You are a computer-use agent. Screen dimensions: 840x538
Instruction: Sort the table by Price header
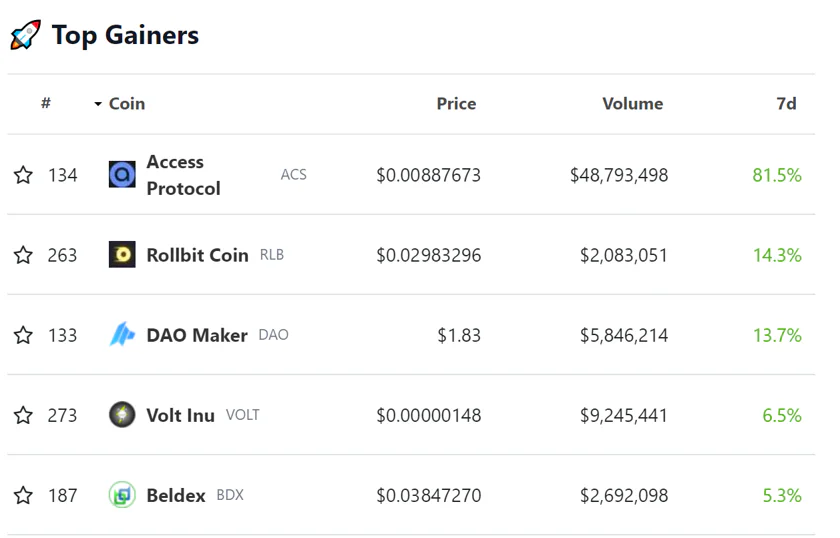tap(456, 103)
